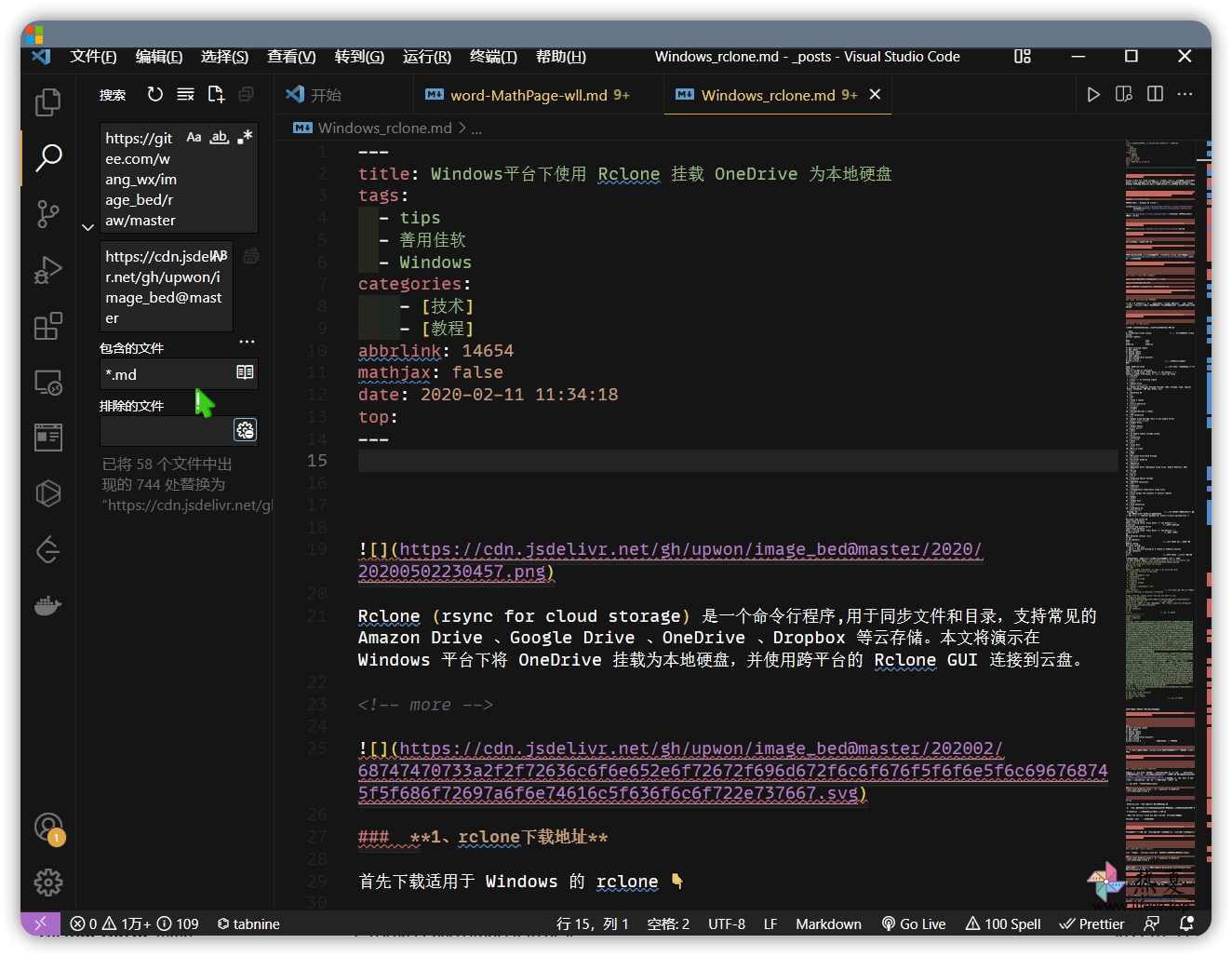The image size is (1232, 957).
Task: Toggle search only in open editors
Action: coord(245,372)
